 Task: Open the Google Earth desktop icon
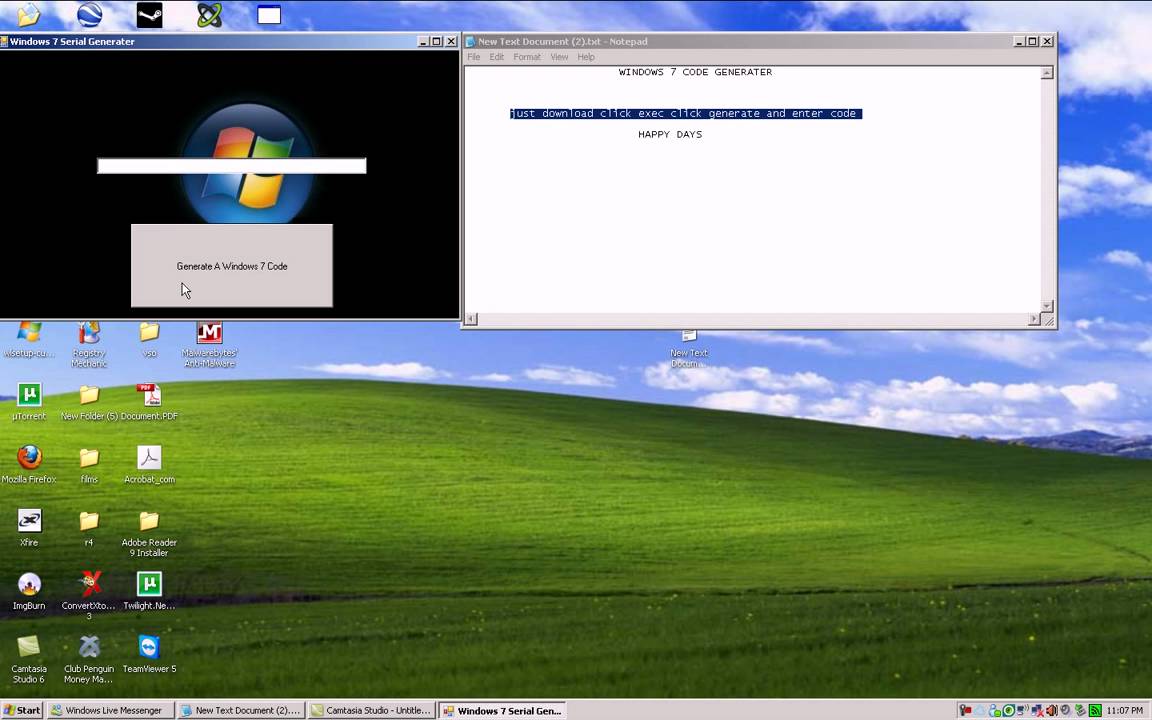(x=90, y=15)
